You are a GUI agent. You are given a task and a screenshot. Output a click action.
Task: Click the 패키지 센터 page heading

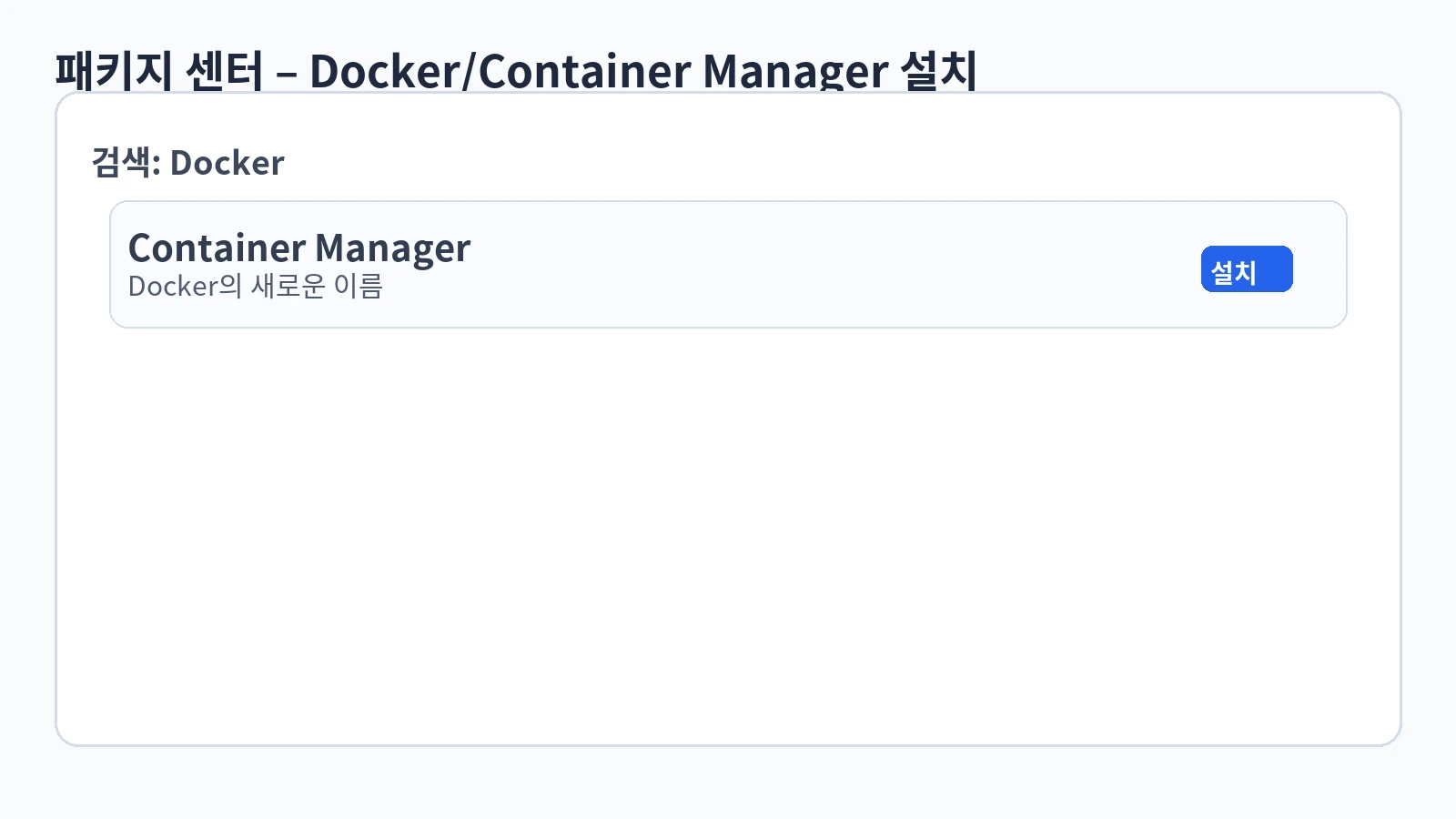(516, 70)
